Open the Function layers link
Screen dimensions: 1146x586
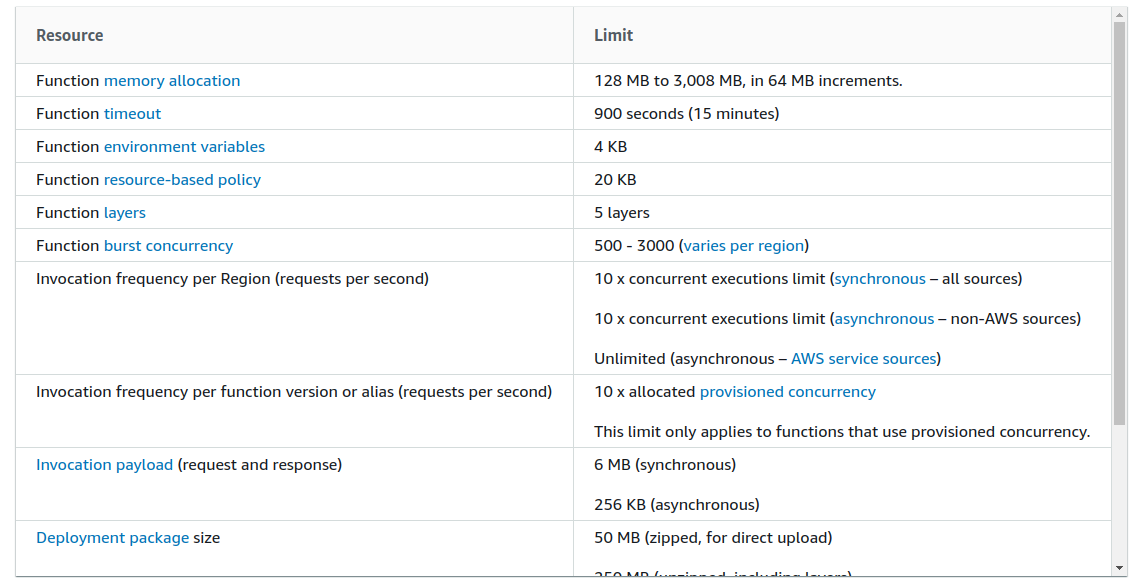[x=125, y=213]
